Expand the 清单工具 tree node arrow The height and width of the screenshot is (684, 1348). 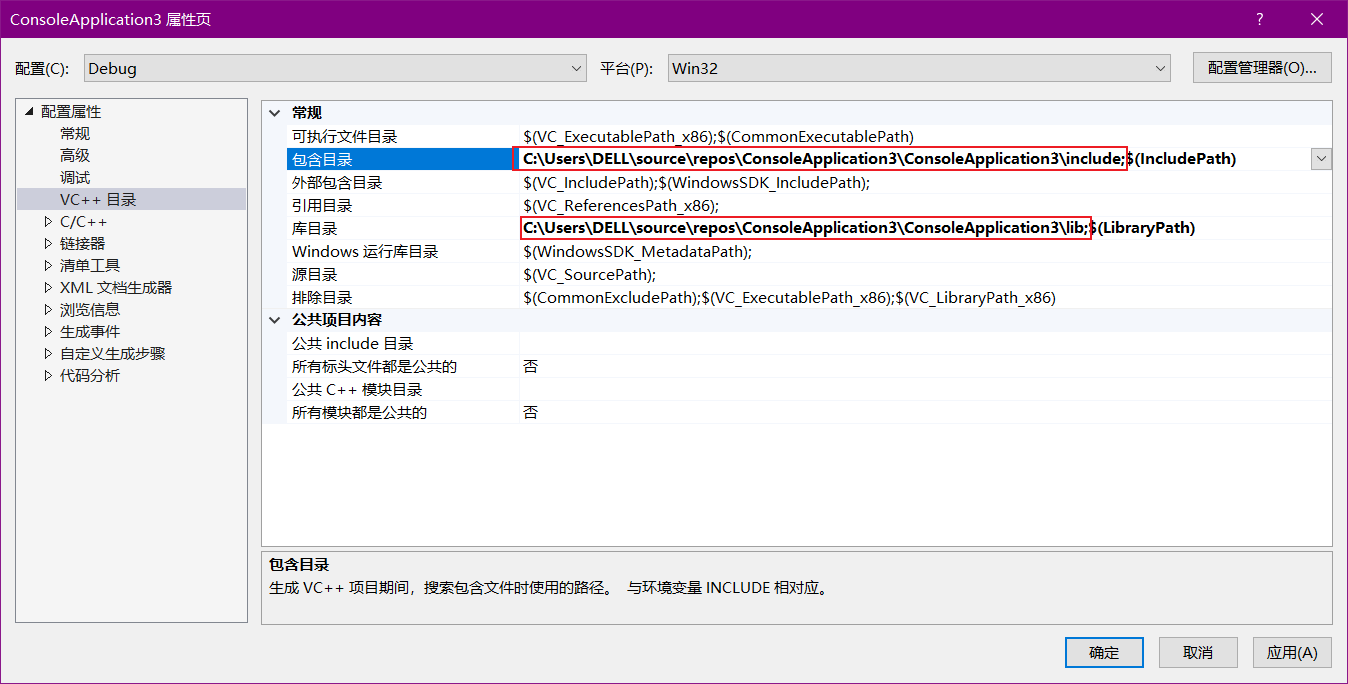pos(48,265)
